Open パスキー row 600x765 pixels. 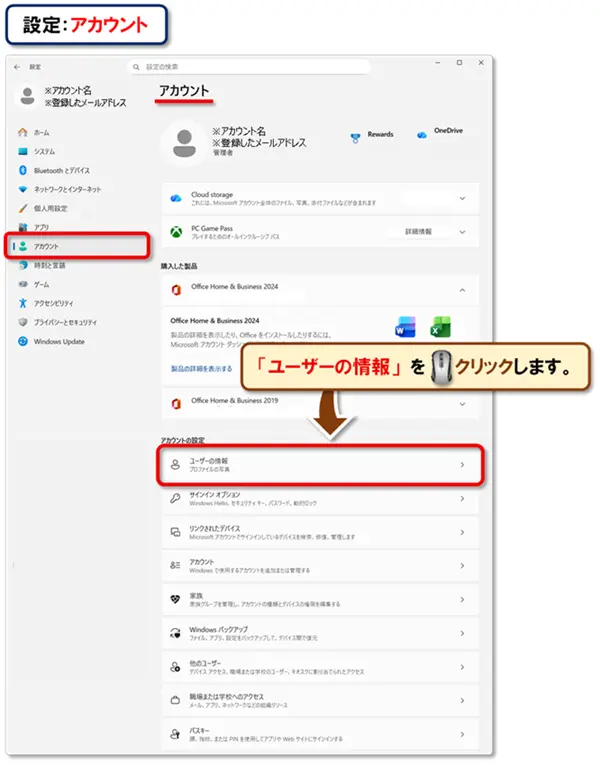320,734
